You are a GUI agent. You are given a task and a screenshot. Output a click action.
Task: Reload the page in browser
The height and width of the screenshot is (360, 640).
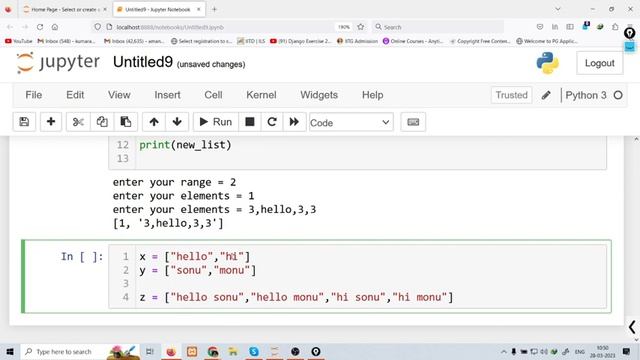tap(40, 27)
